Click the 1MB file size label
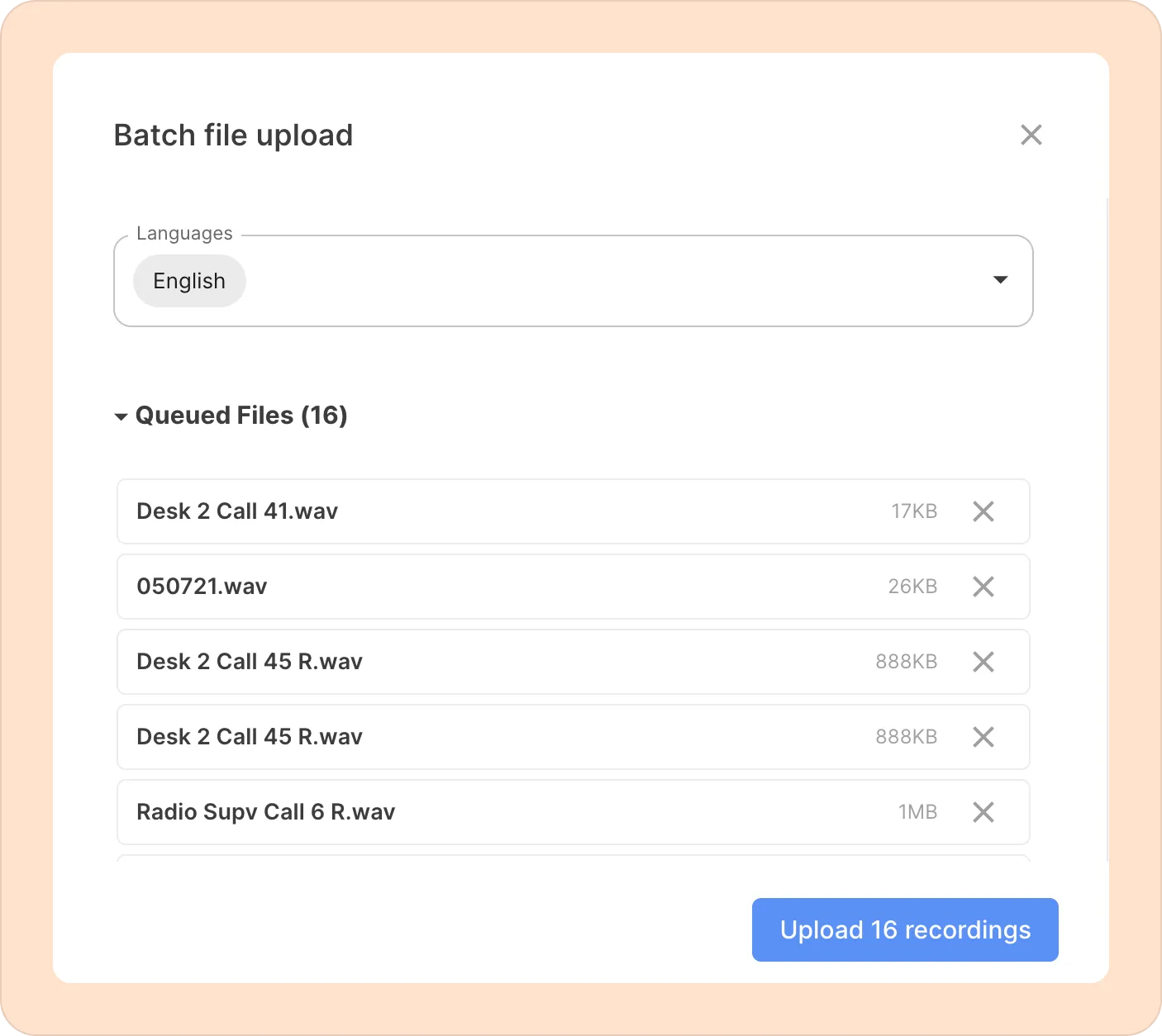 click(x=917, y=812)
